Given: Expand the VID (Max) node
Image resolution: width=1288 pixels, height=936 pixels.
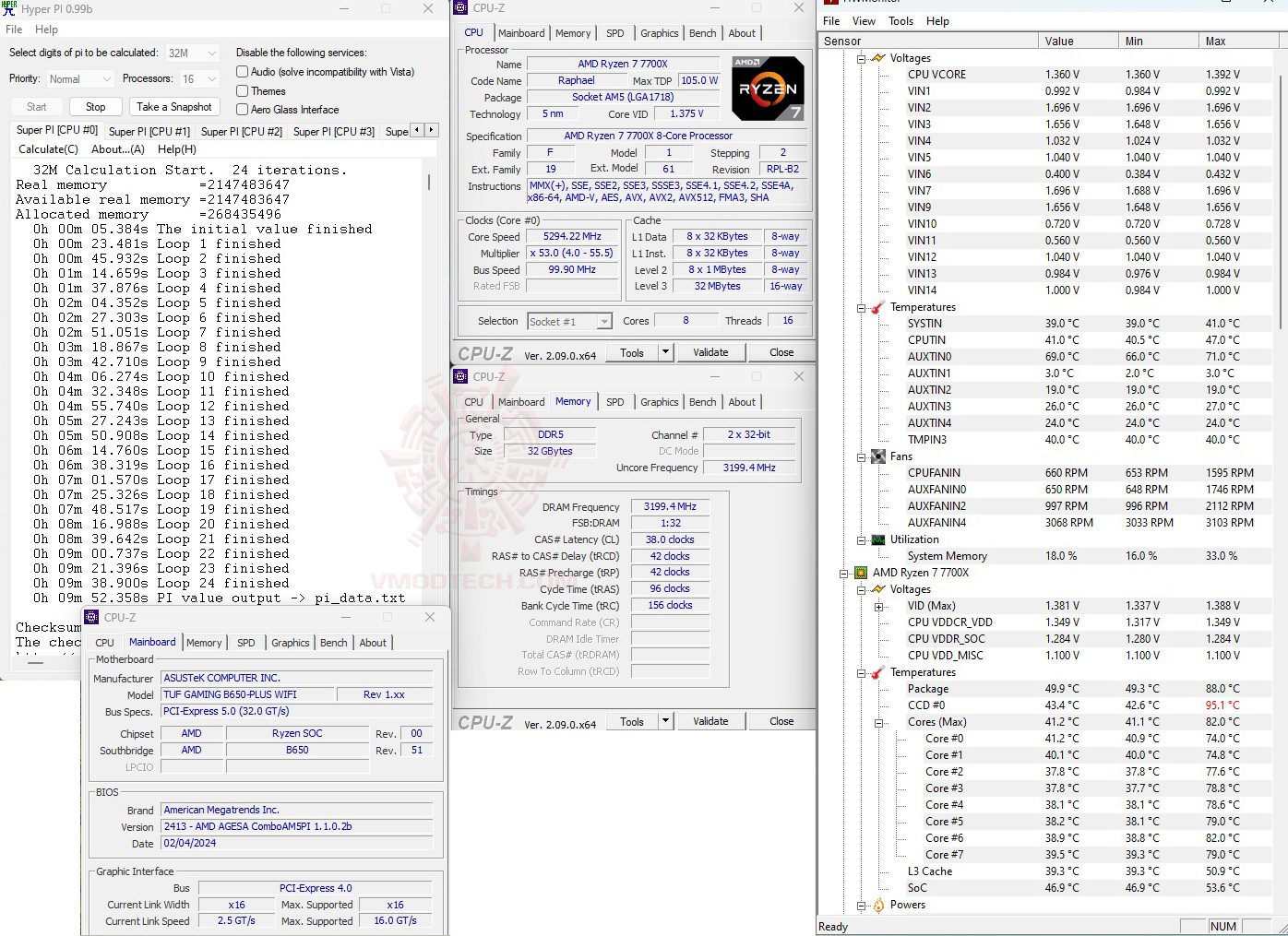Looking at the screenshot, I should (878, 606).
